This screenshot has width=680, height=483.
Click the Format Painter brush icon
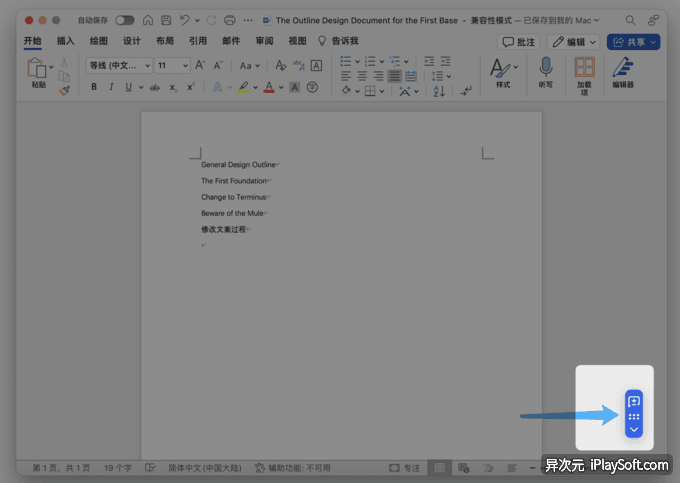tap(64, 91)
